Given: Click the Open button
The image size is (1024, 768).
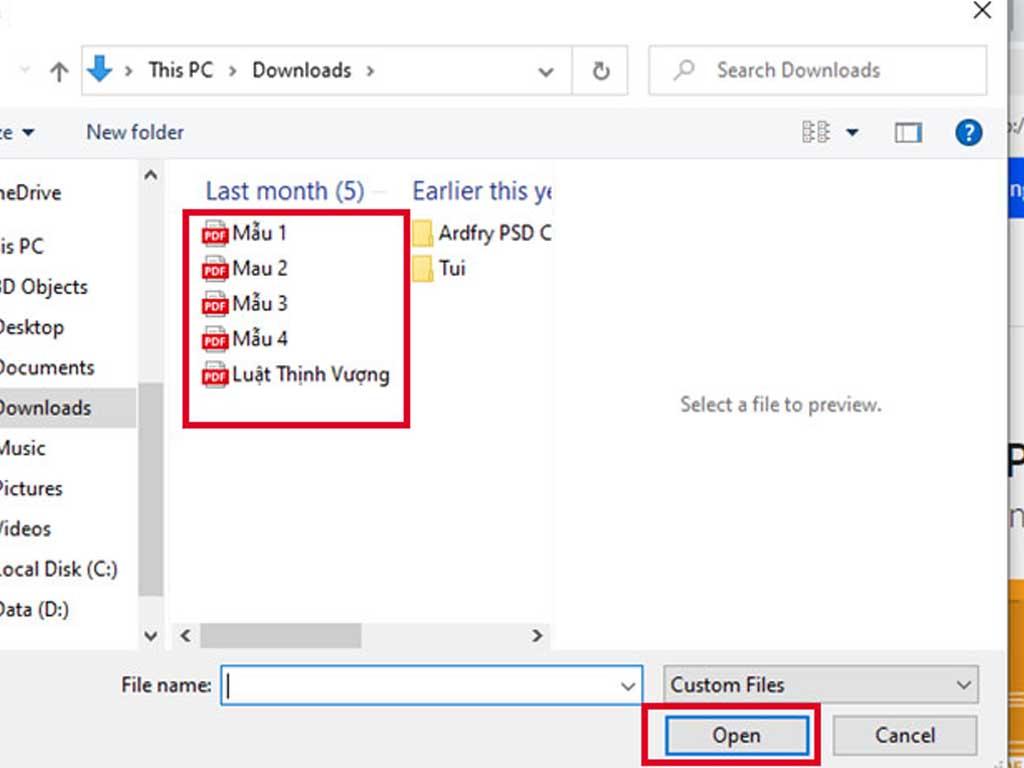Looking at the screenshot, I should tap(736, 735).
